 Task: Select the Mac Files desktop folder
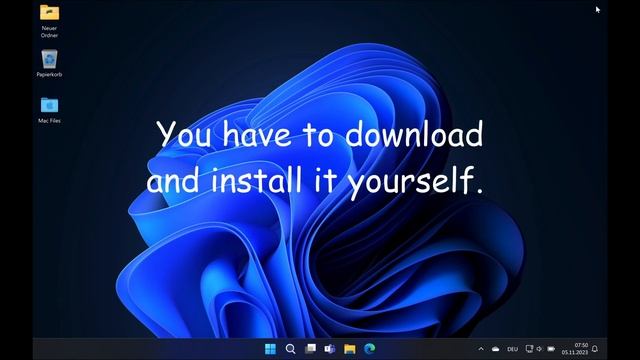[x=49, y=110]
